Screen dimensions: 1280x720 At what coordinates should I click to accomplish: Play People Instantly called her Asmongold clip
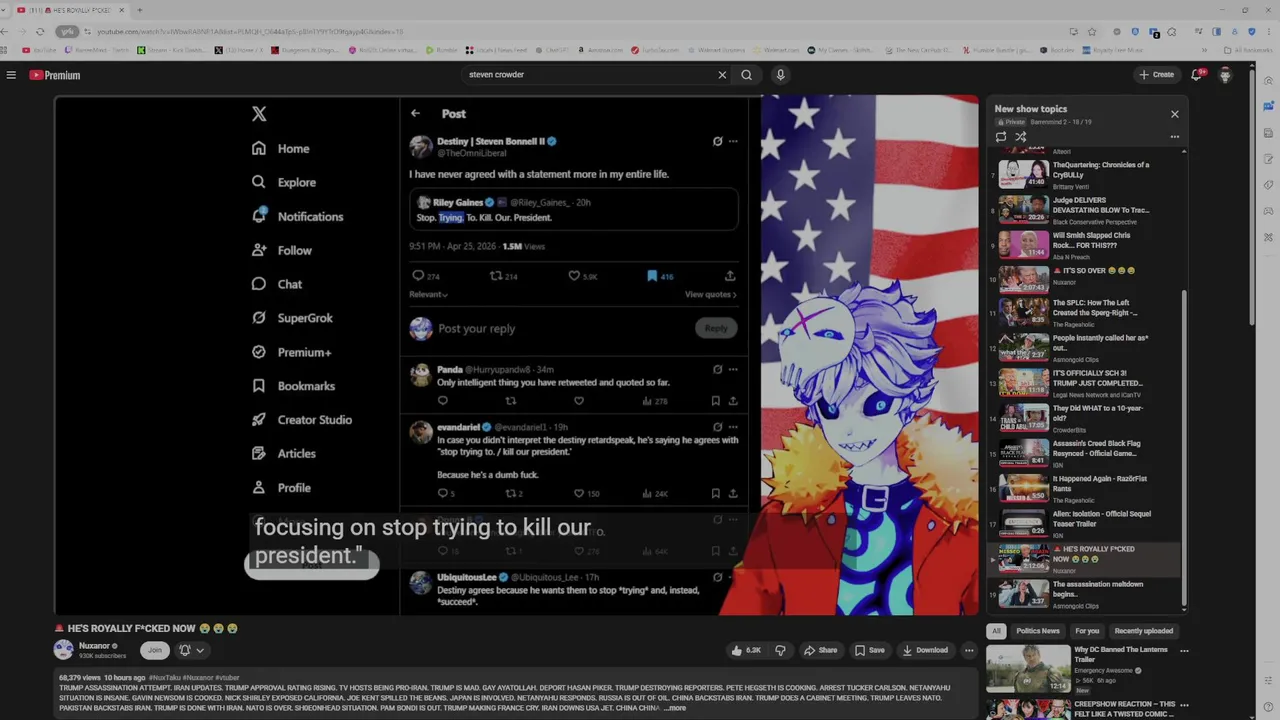click(1085, 347)
